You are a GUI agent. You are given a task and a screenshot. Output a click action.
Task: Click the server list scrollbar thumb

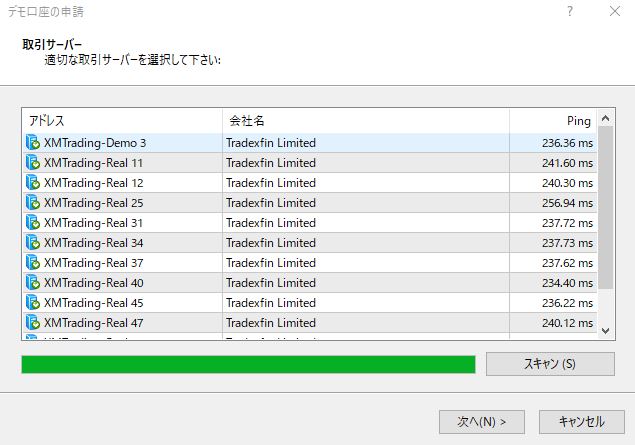pos(605,207)
